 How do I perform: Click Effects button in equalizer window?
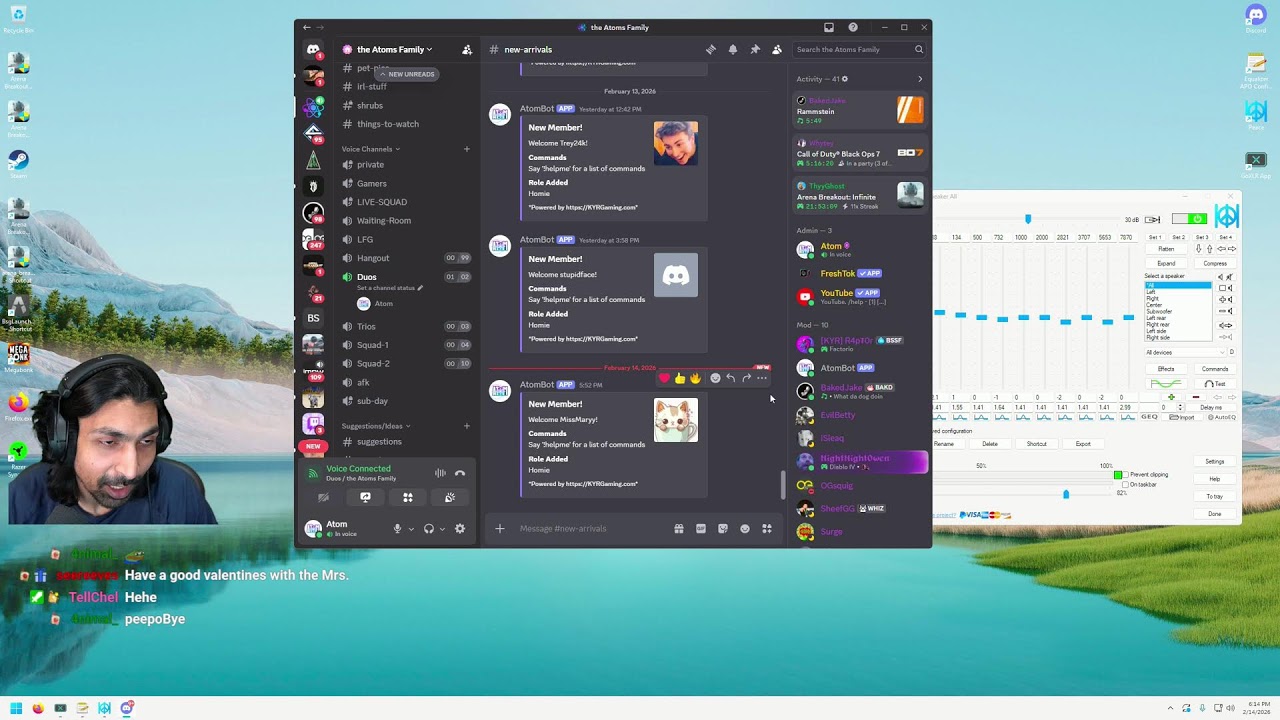tap(1166, 369)
